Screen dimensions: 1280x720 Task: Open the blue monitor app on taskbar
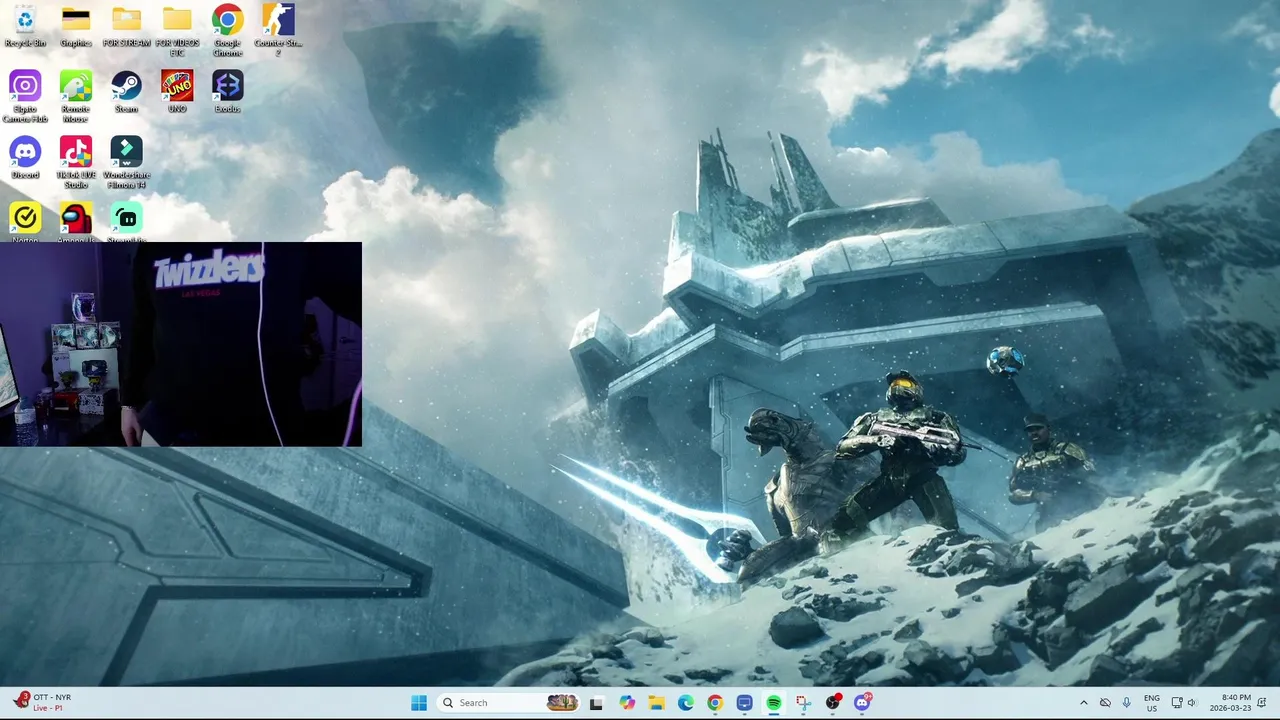pos(744,703)
